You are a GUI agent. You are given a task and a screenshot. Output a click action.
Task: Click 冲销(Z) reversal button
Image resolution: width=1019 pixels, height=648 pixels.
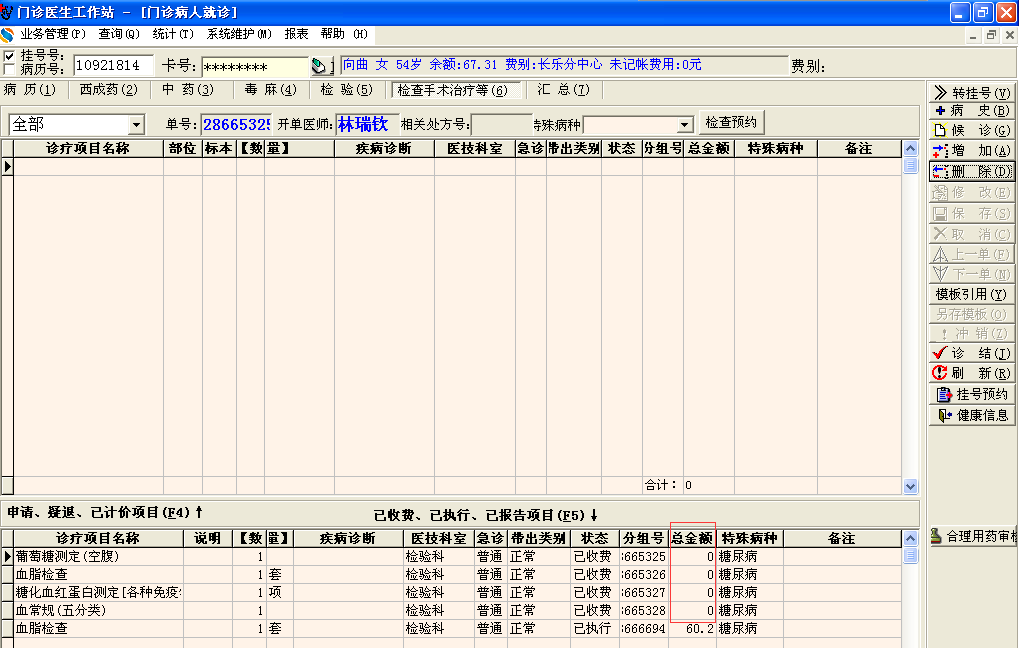[x=972, y=333]
